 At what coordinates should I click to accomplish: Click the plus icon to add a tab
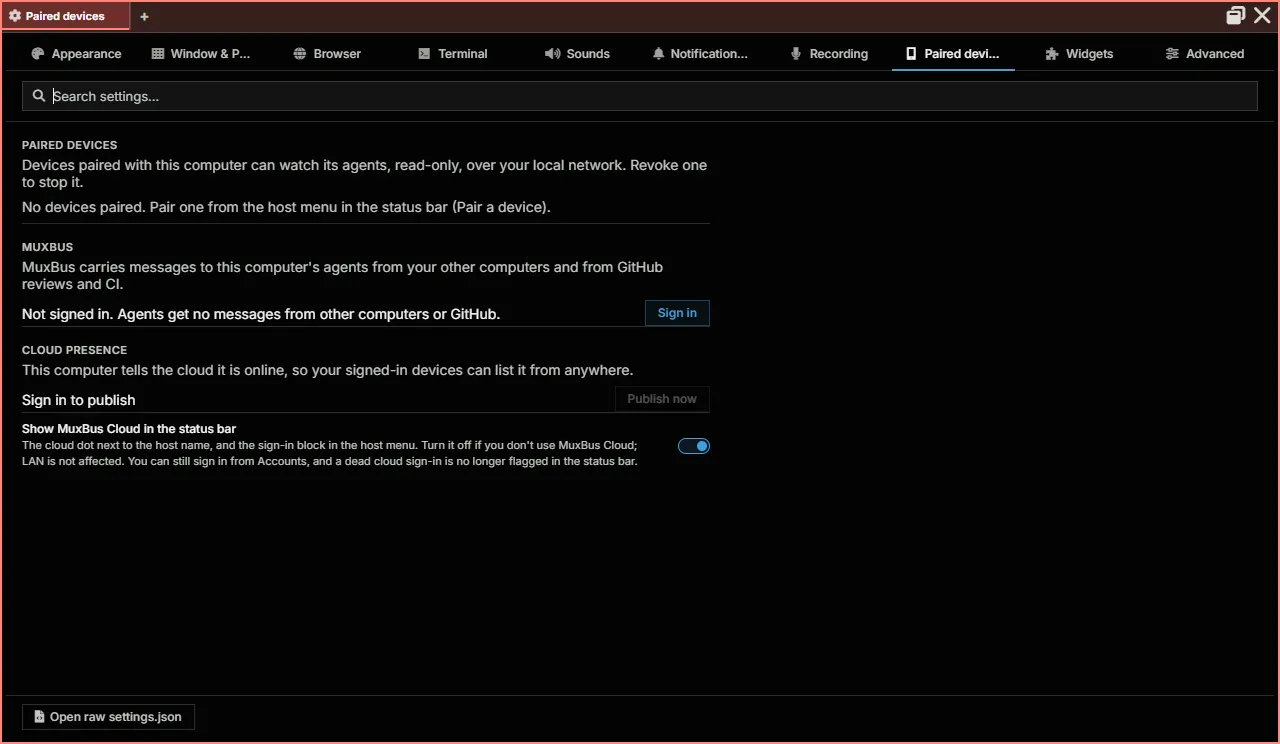coord(144,17)
